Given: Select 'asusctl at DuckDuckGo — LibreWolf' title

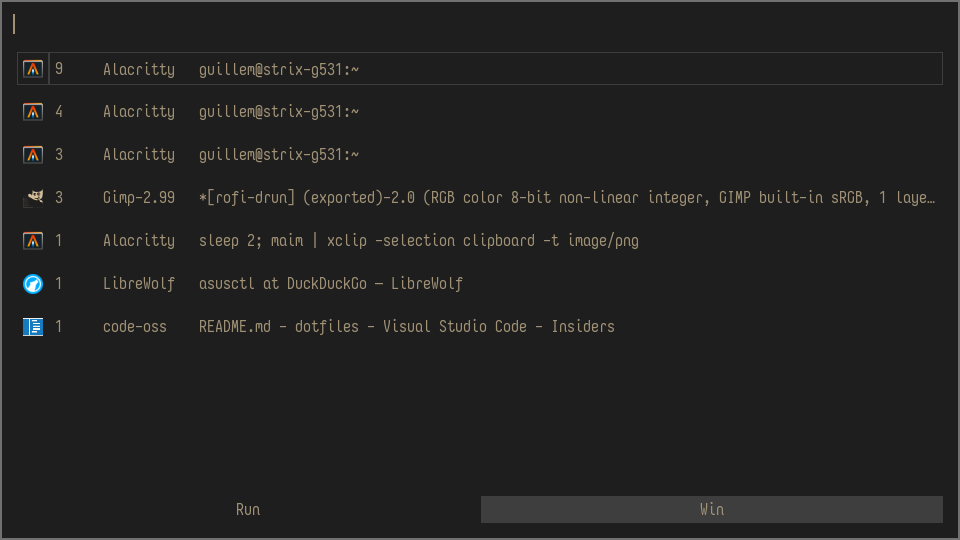Looking at the screenshot, I should pyautogui.click(x=331, y=283).
